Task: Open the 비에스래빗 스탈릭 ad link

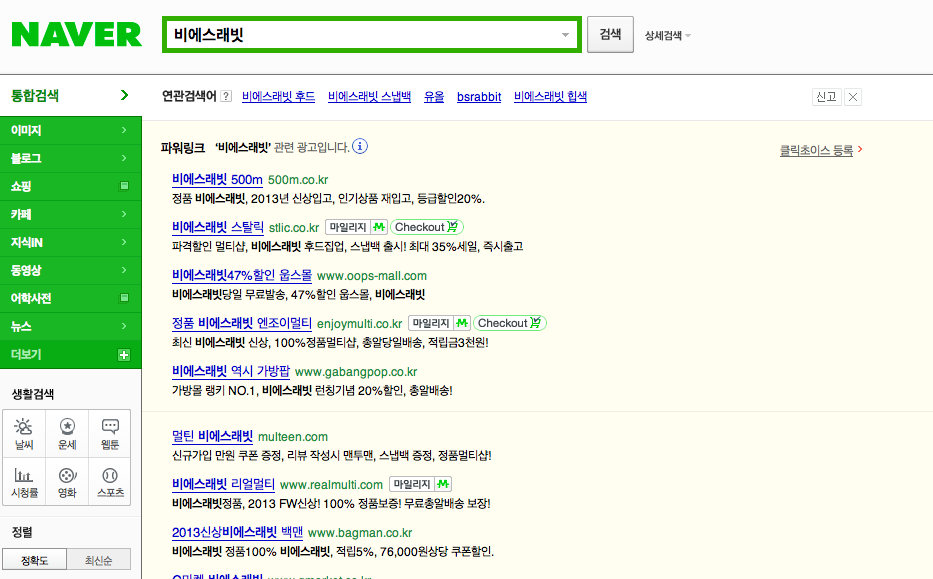Action: pos(218,227)
